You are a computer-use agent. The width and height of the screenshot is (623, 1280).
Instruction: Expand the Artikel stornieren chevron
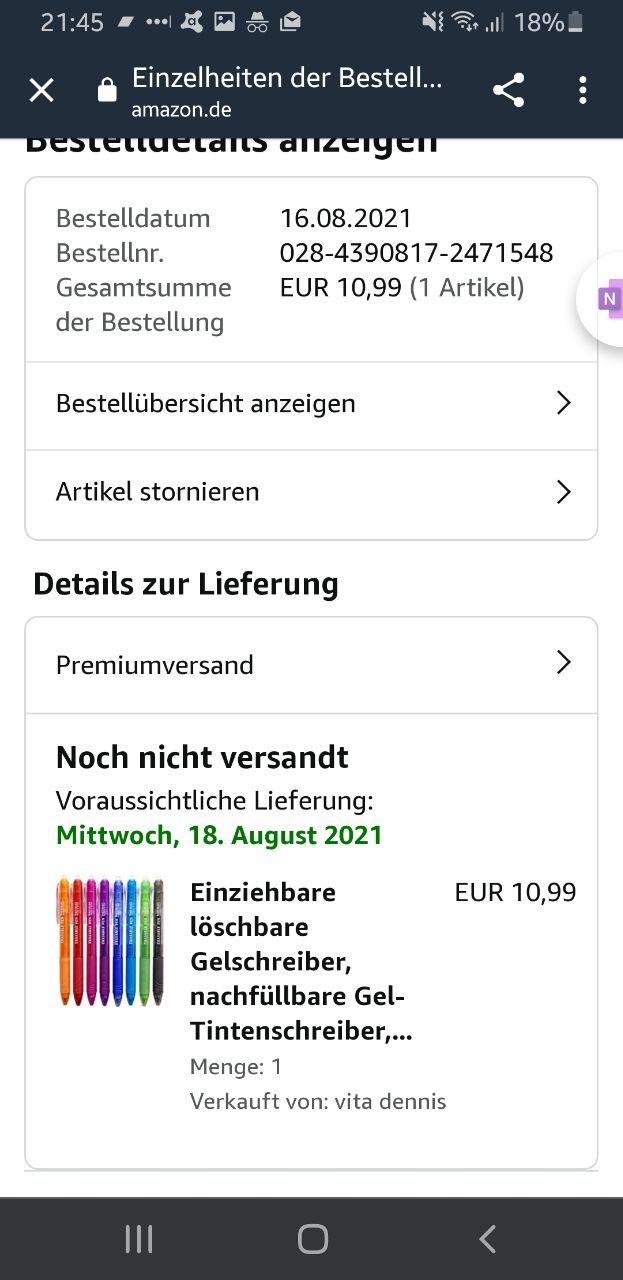coord(563,492)
